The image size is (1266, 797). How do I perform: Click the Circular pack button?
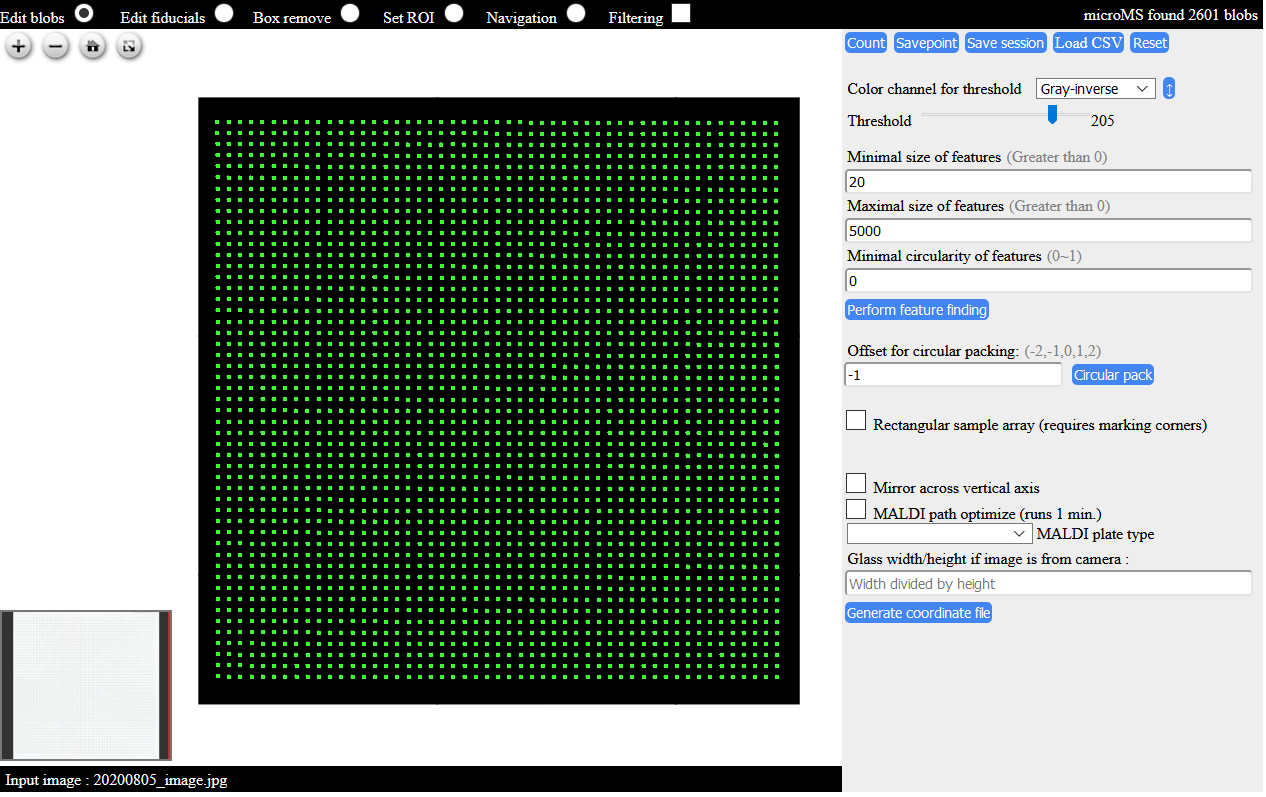(1113, 375)
